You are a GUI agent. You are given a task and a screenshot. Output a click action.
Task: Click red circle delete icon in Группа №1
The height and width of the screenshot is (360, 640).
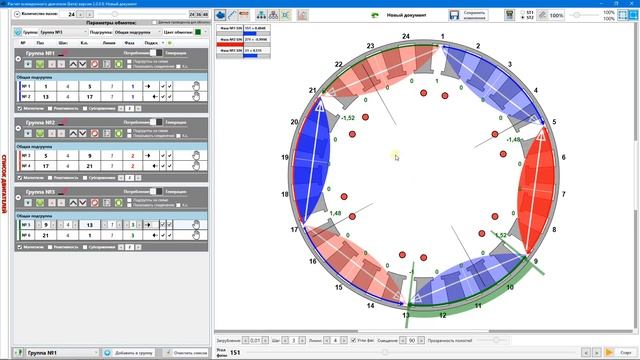click(95, 64)
